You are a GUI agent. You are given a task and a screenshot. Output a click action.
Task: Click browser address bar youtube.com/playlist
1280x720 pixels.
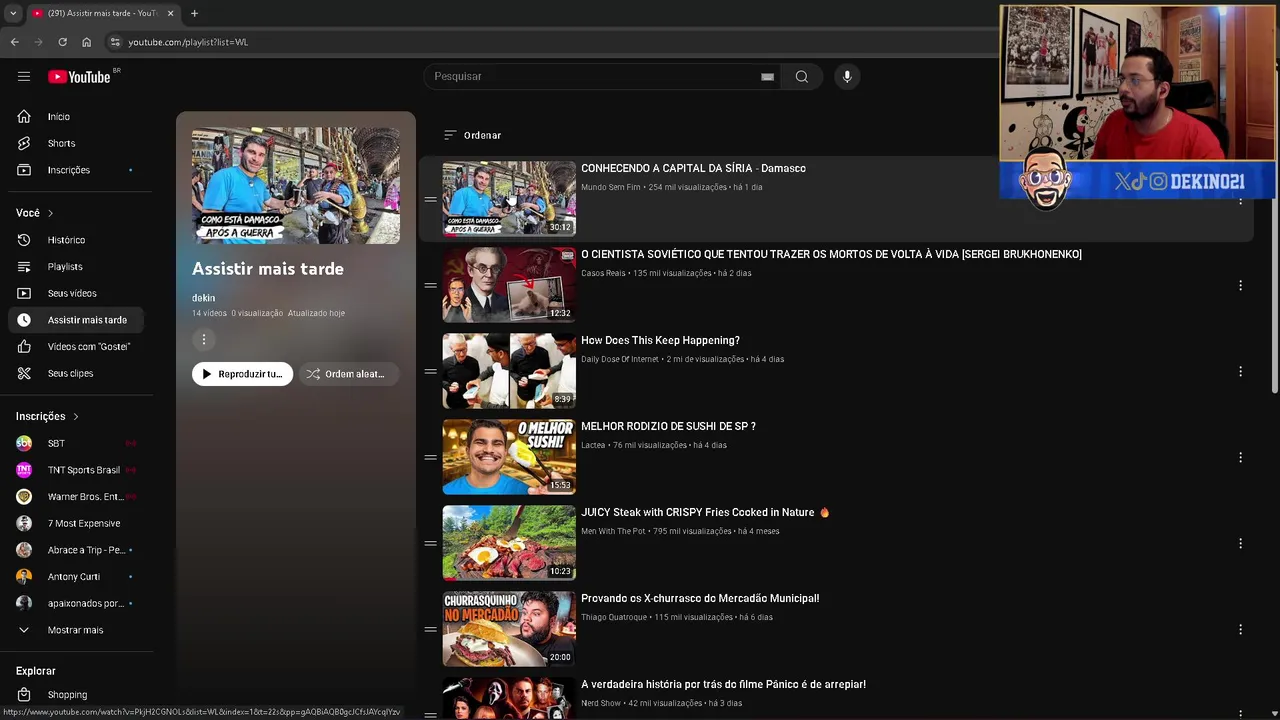188,42
